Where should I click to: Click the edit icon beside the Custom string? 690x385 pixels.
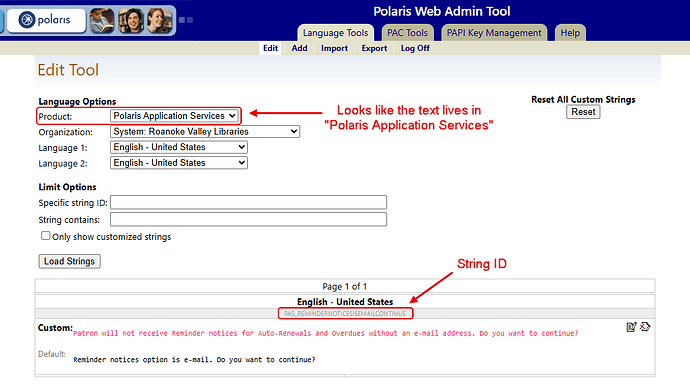tap(631, 327)
